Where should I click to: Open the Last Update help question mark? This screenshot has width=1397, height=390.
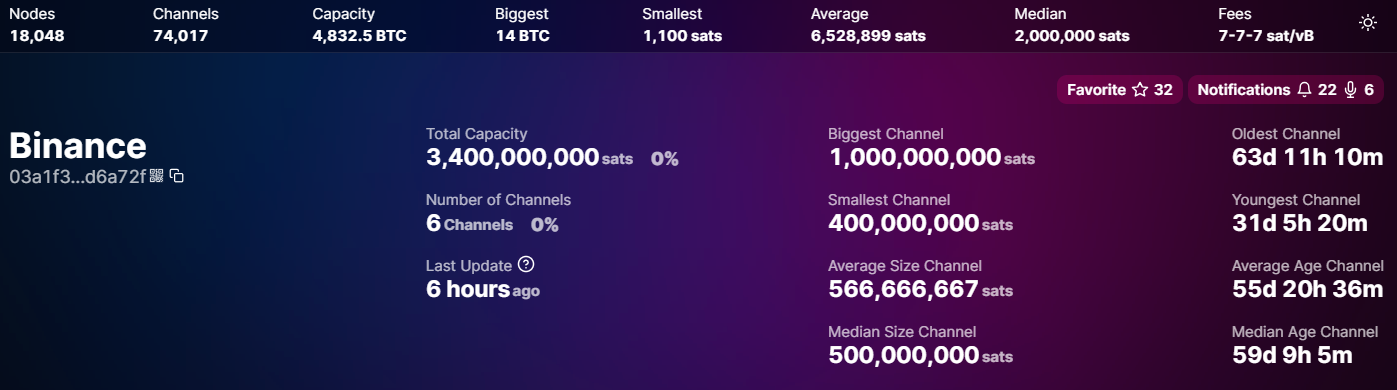pyautogui.click(x=526, y=265)
